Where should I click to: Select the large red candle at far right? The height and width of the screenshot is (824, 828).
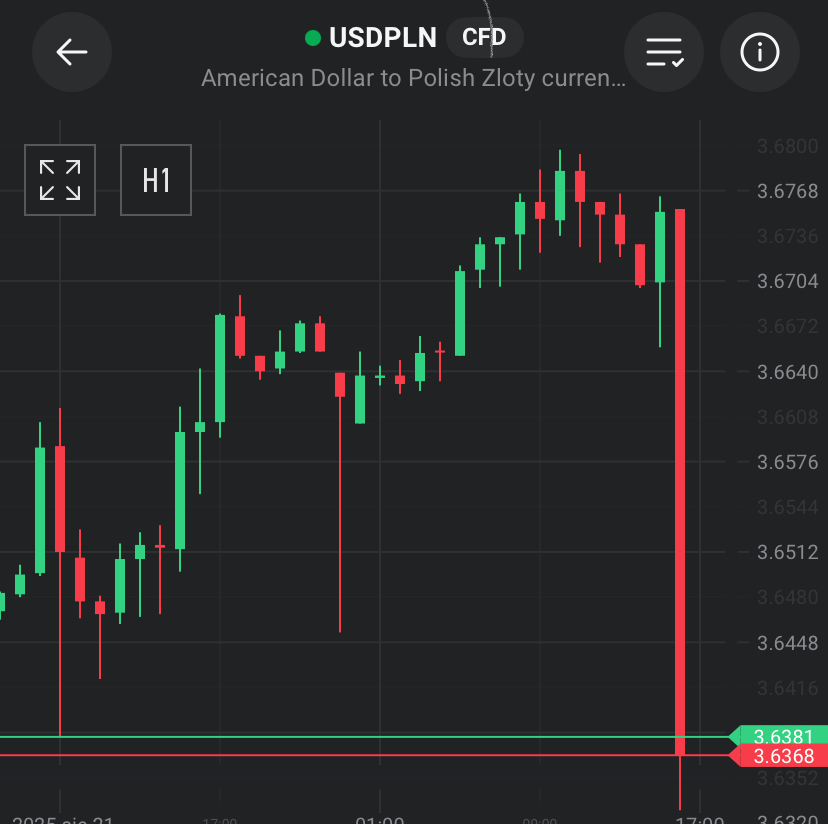pos(680,480)
